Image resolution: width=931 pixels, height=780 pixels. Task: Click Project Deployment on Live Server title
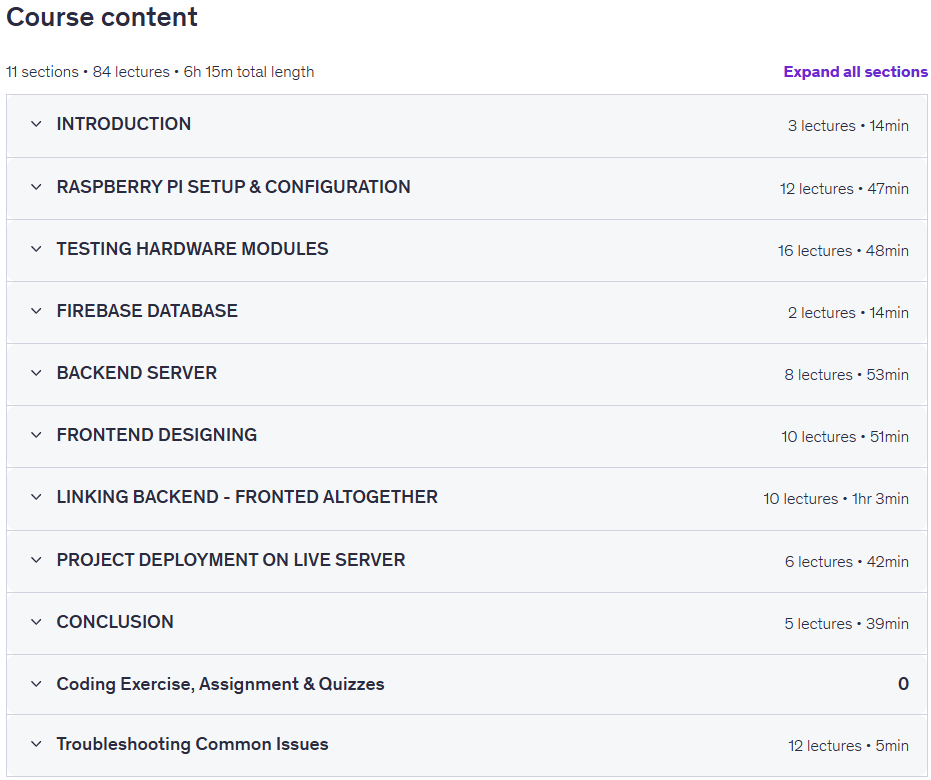(x=231, y=560)
